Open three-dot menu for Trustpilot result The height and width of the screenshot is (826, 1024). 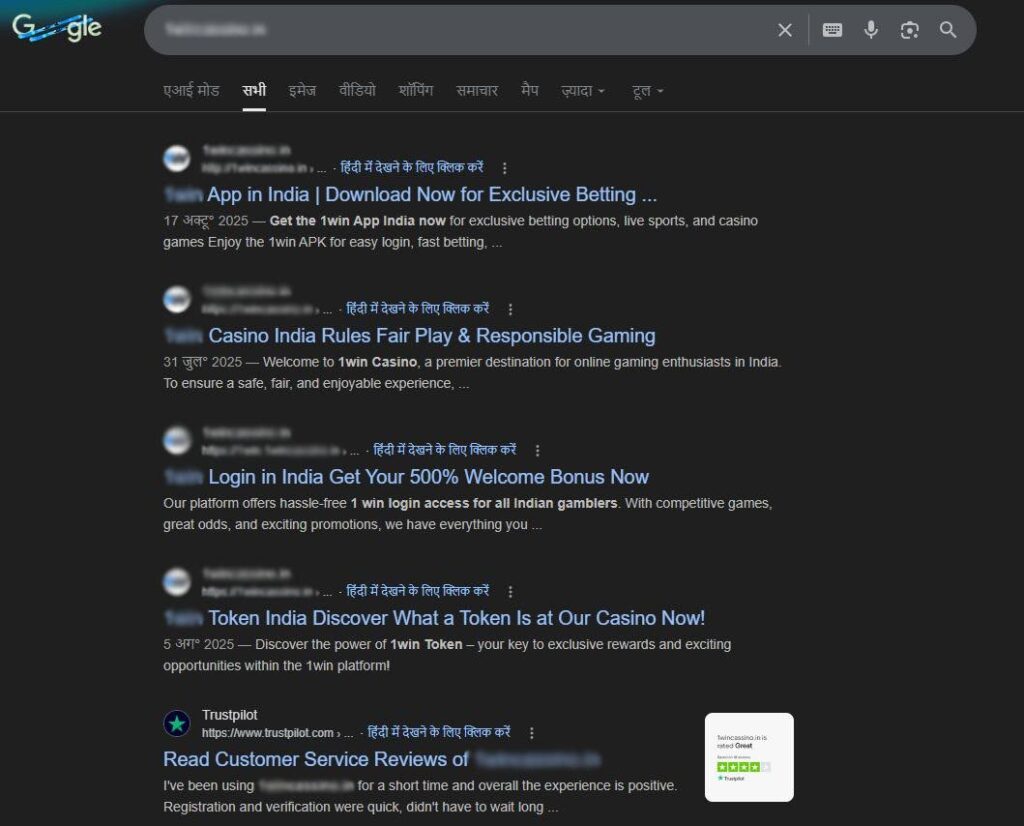tap(532, 733)
